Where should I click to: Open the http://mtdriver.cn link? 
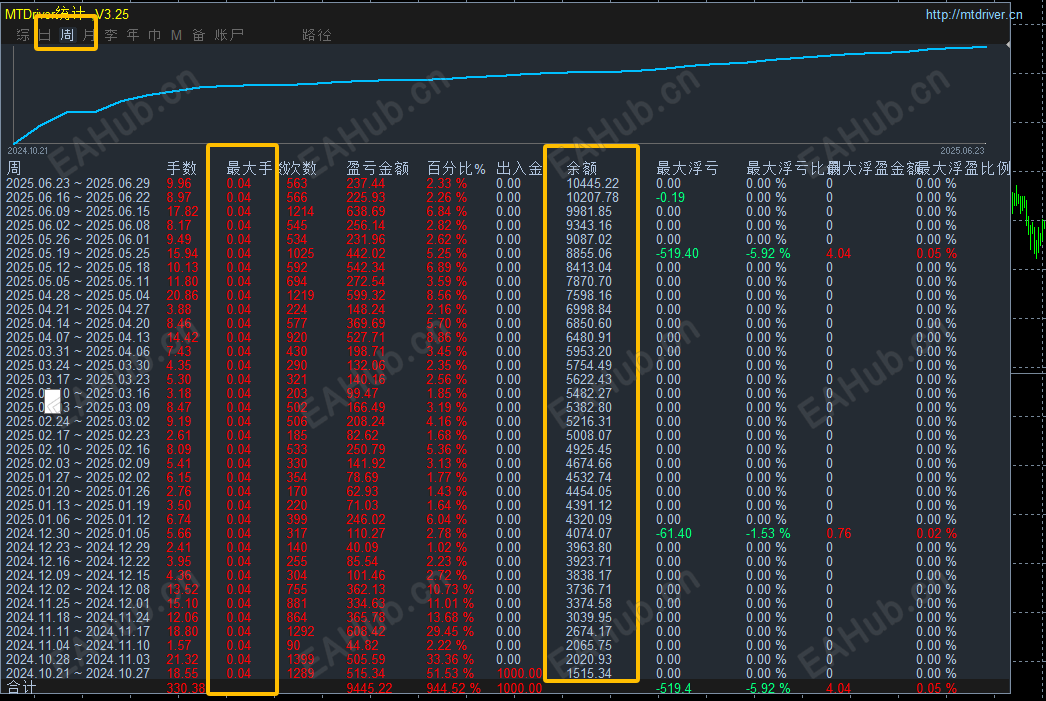[x=973, y=14]
